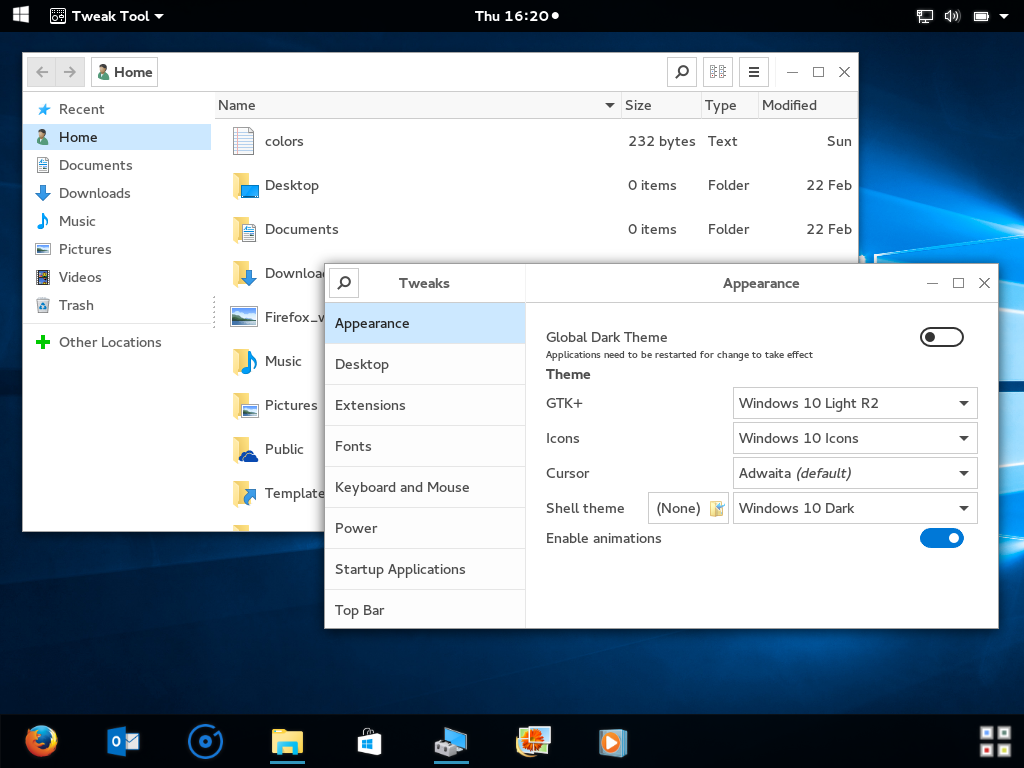Image resolution: width=1024 pixels, height=768 pixels.
Task: Select the colors text file icon
Action: [243, 141]
